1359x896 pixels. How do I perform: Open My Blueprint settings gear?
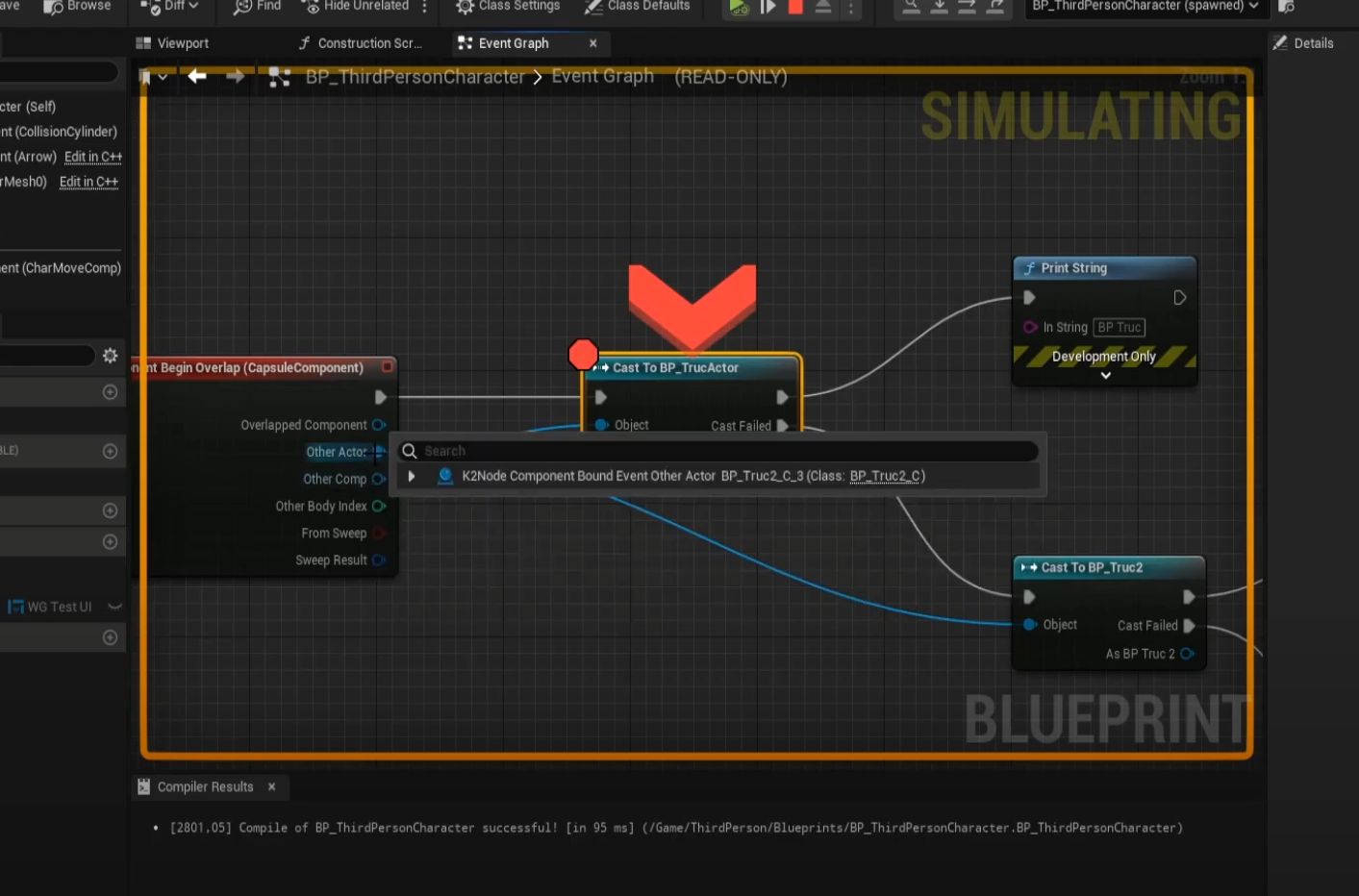[x=111, y=356]
